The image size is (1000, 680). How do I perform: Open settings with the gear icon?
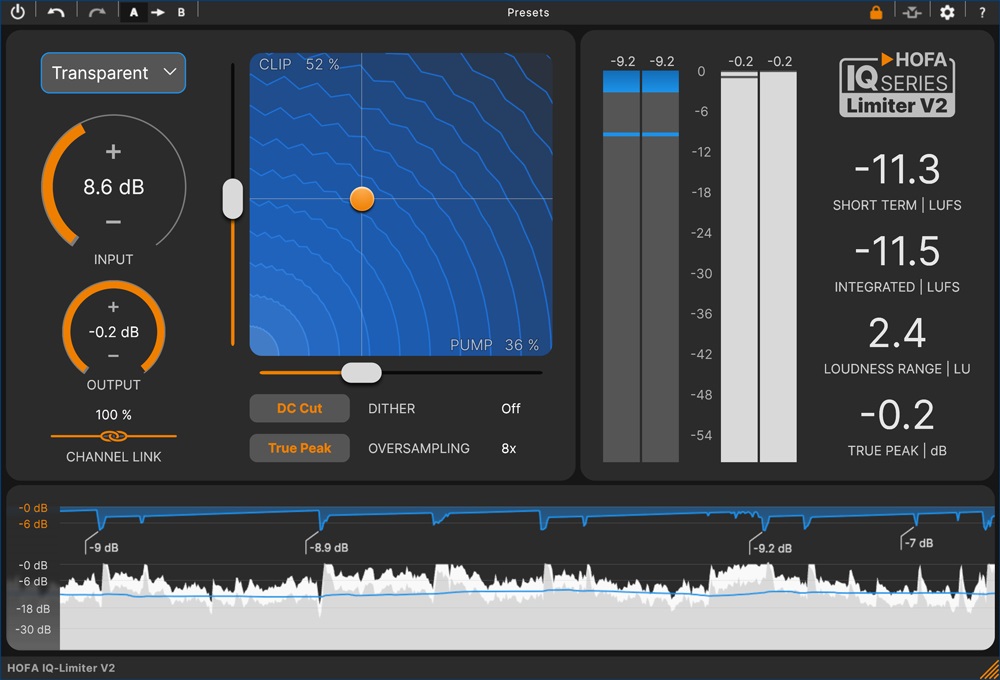click(947, 12)
